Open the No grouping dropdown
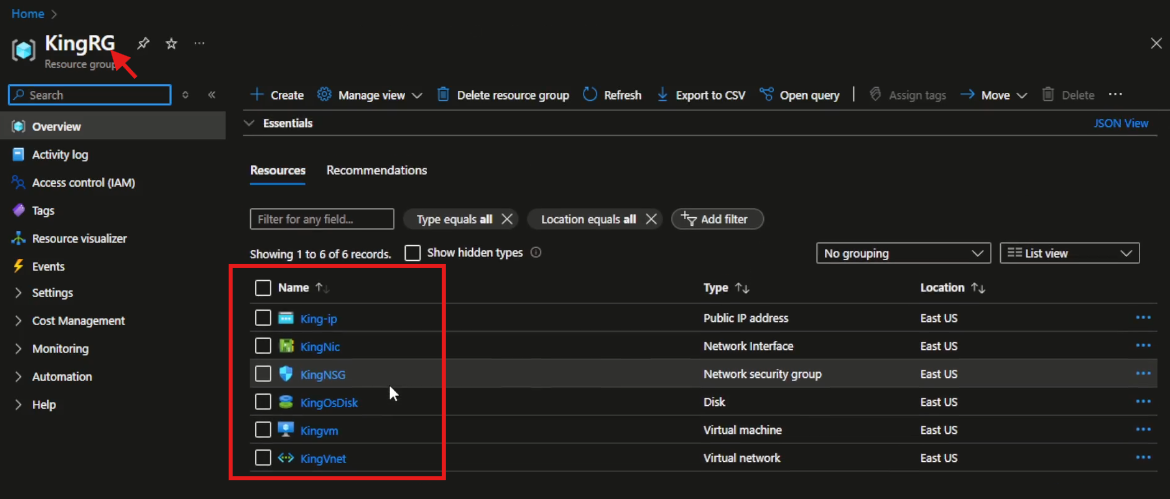 click(904, 254)
